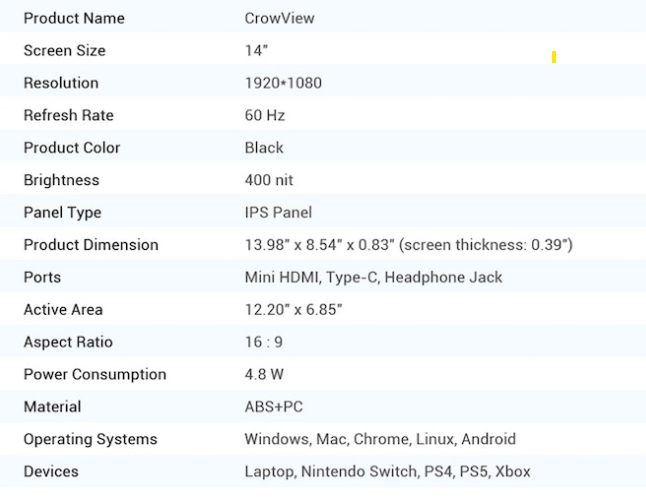The image size is (646, 500).
Task: Click the "IPS Panel" value
Action: [278, 213]
